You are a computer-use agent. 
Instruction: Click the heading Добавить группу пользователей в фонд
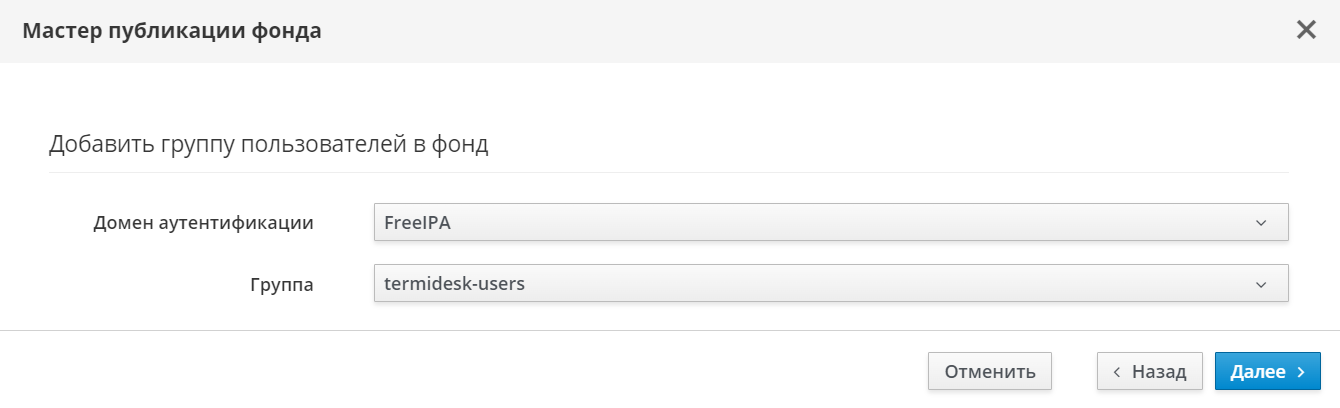[268, 145]
